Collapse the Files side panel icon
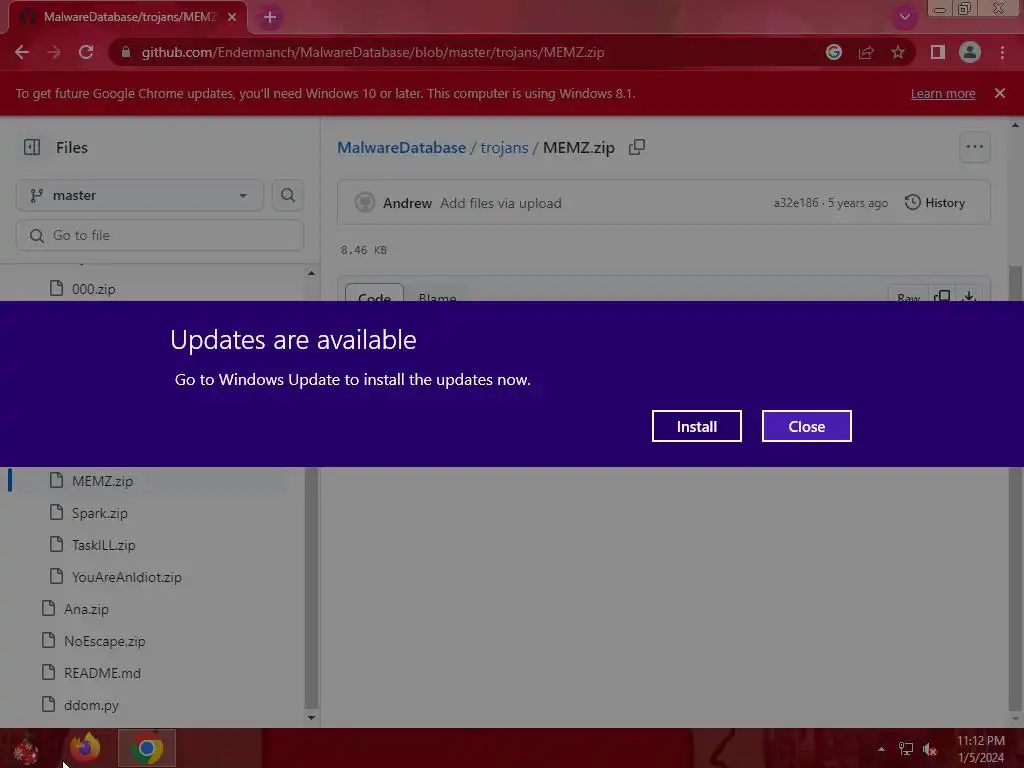 pyautogui.click(x=32, y=148)
